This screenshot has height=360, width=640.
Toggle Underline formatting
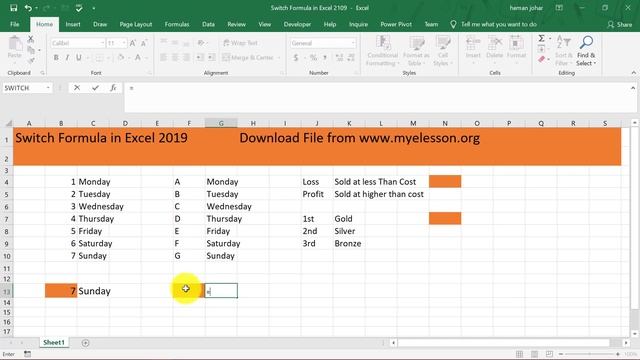(79, 58)
